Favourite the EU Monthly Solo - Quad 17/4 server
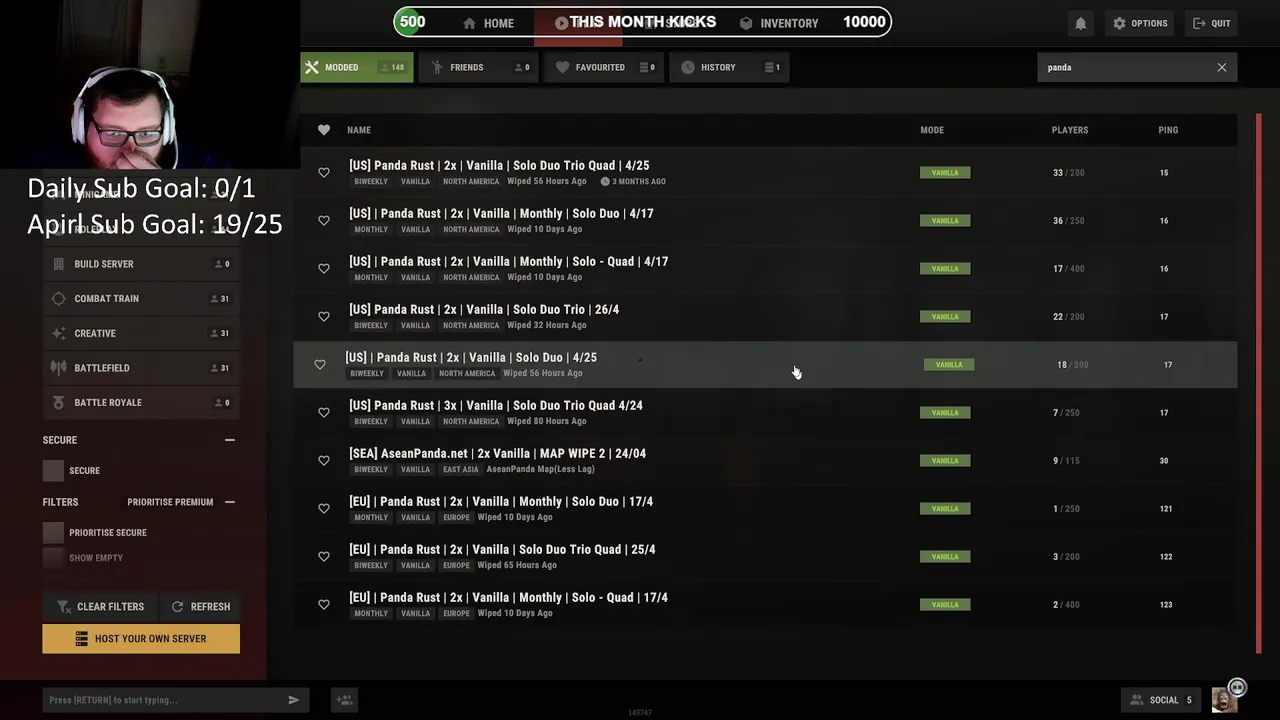 tap(324, 605)
